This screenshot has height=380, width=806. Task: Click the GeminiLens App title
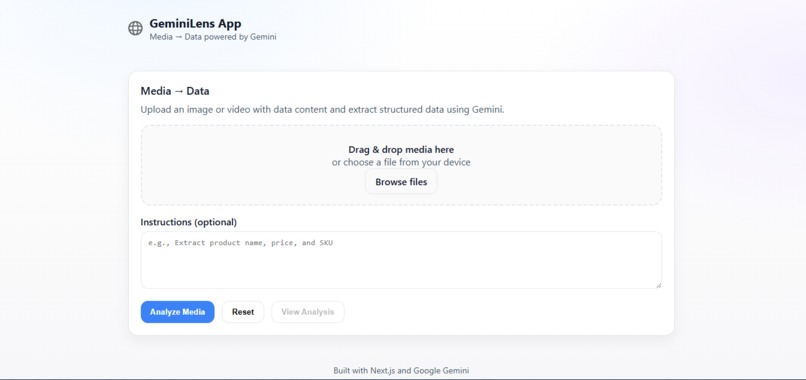coord(195,24)
